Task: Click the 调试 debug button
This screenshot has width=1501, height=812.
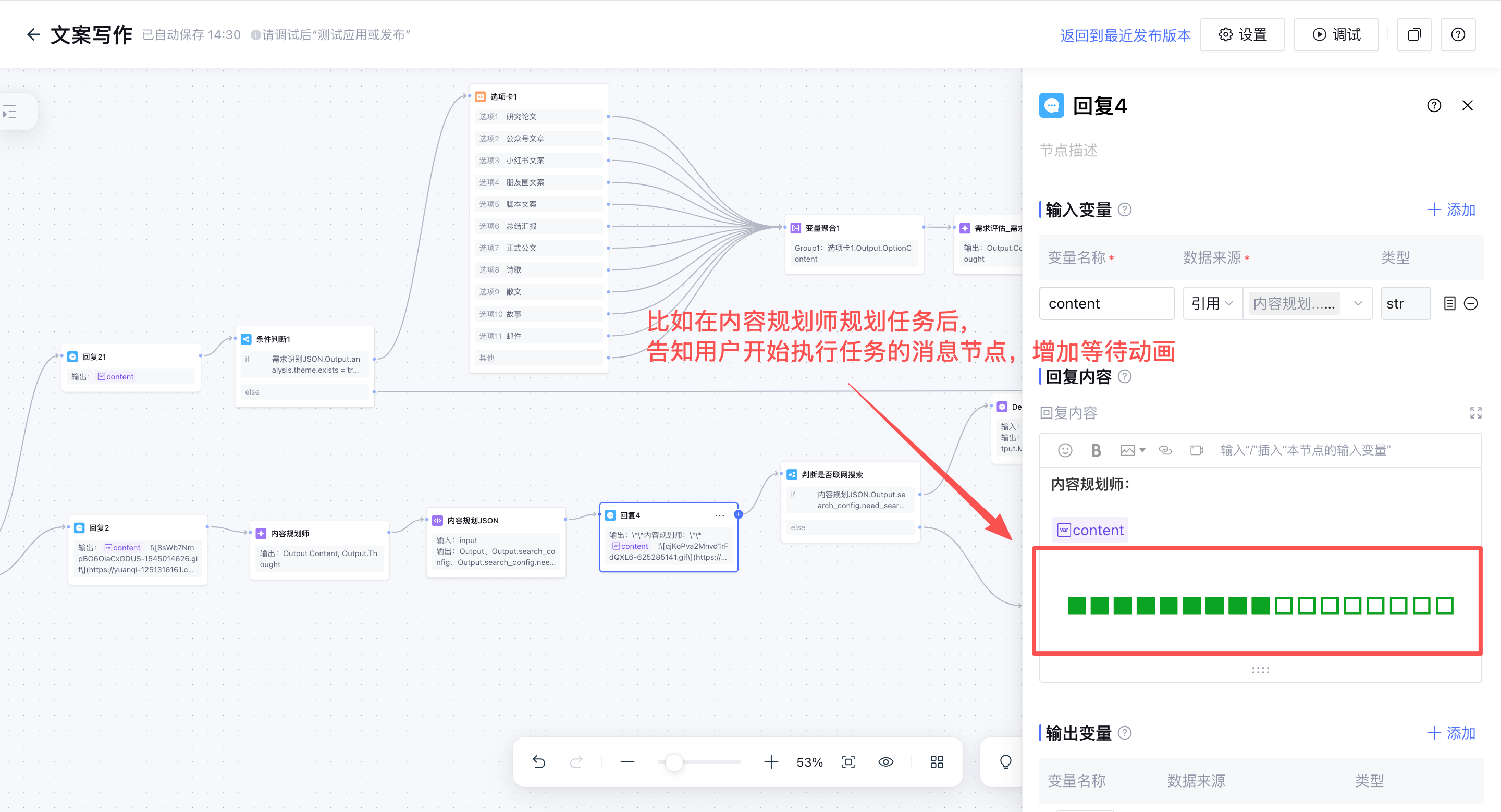Action: (1335, 35)
